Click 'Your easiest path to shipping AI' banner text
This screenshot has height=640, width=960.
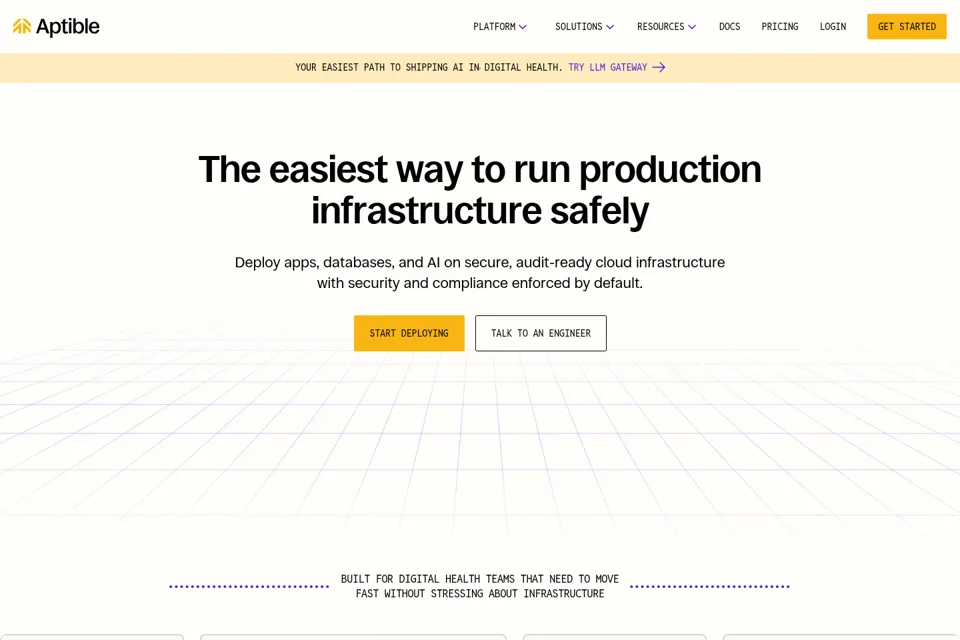click(x=429, y=67)
